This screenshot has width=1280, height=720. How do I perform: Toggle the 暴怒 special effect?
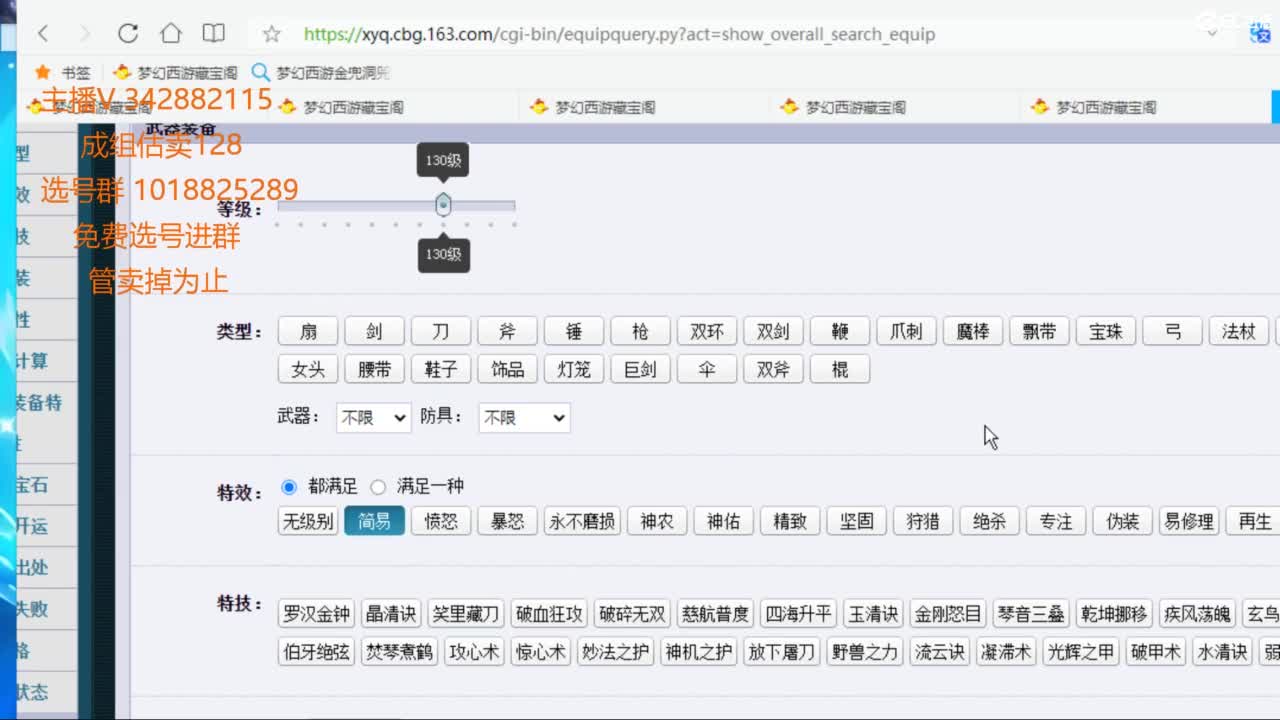[507, 521]
